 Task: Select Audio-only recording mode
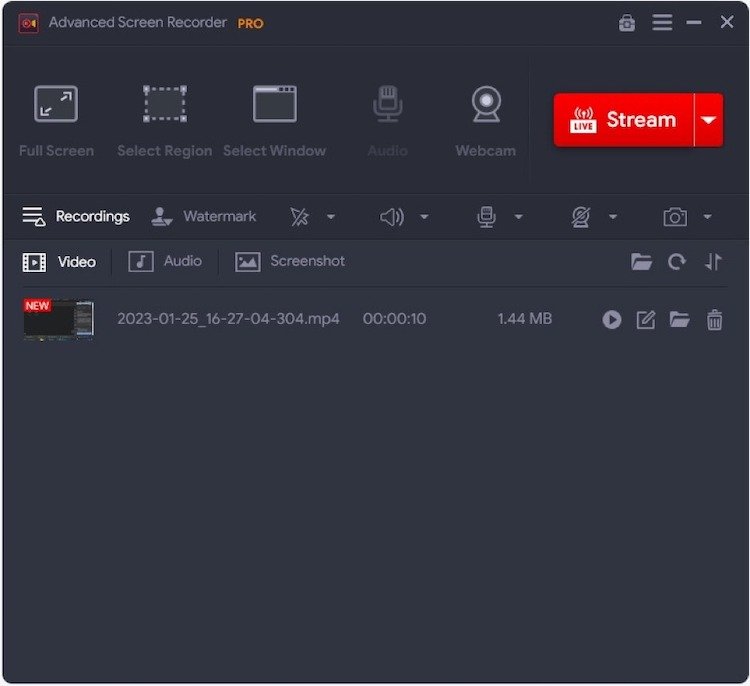click(x=387, y=121)
